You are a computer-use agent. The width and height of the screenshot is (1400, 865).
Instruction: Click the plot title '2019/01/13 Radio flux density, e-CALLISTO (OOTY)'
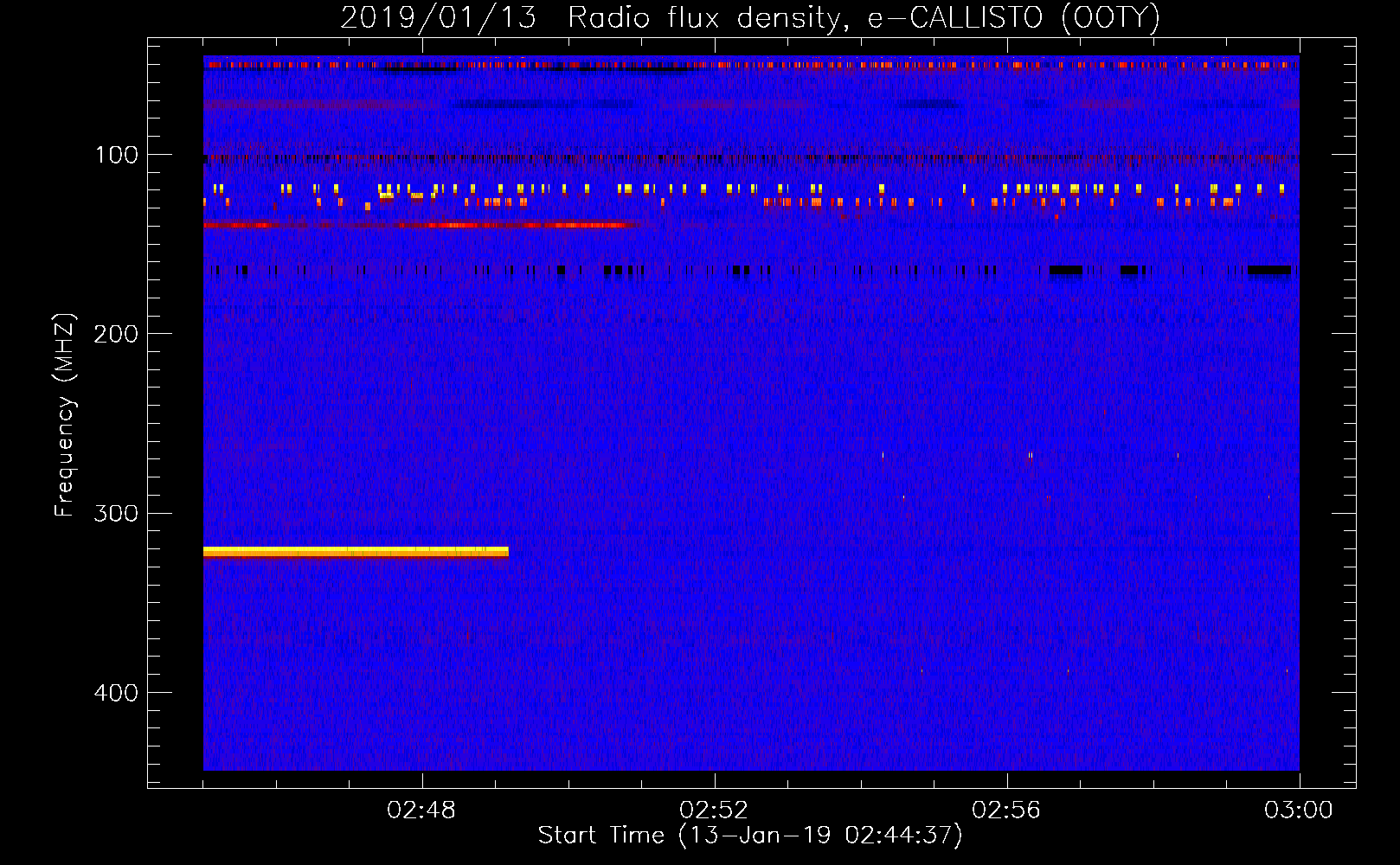coord(749,17)
